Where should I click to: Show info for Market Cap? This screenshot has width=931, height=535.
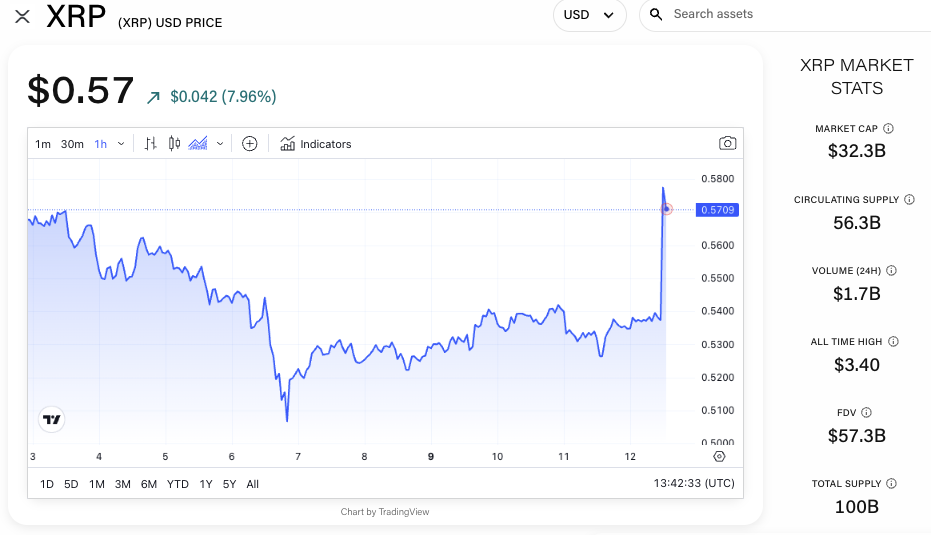tap(888, 129)
